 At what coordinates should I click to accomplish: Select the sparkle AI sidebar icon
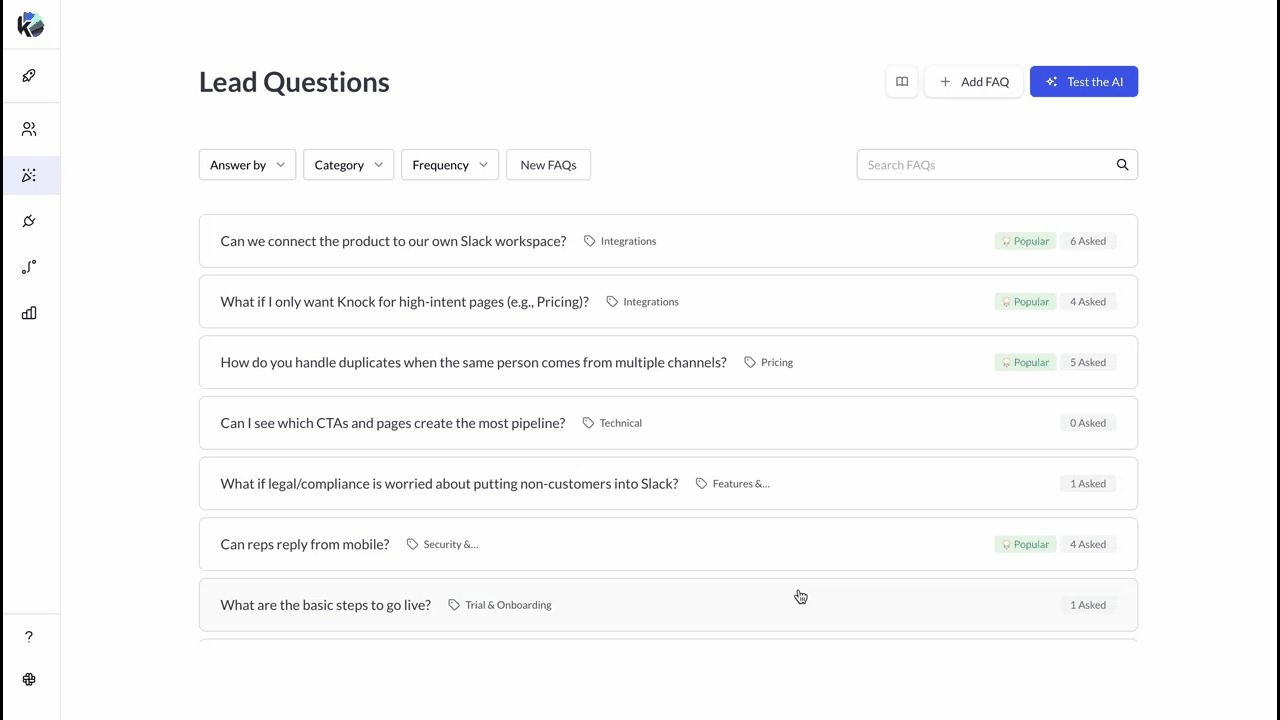click(29, 176)
